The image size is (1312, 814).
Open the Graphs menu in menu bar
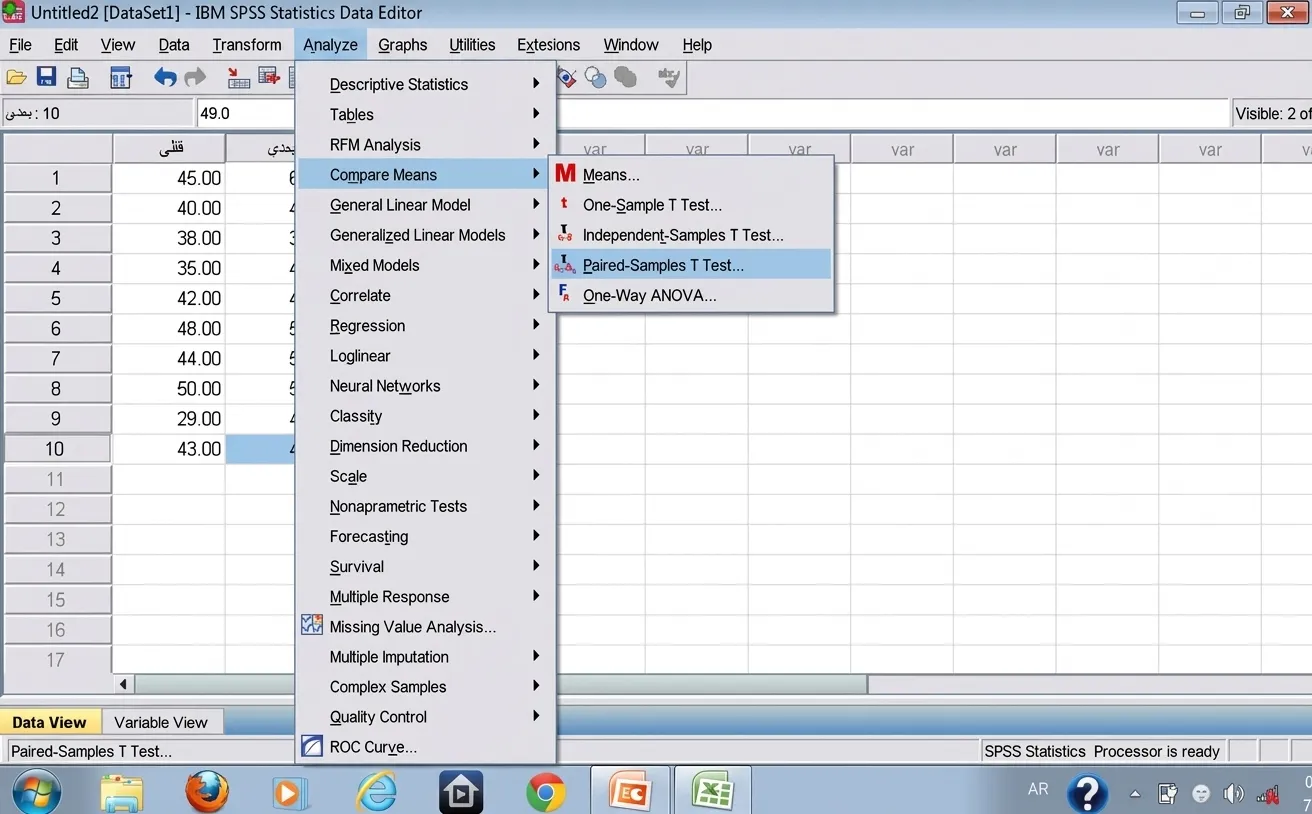(403, 45)
